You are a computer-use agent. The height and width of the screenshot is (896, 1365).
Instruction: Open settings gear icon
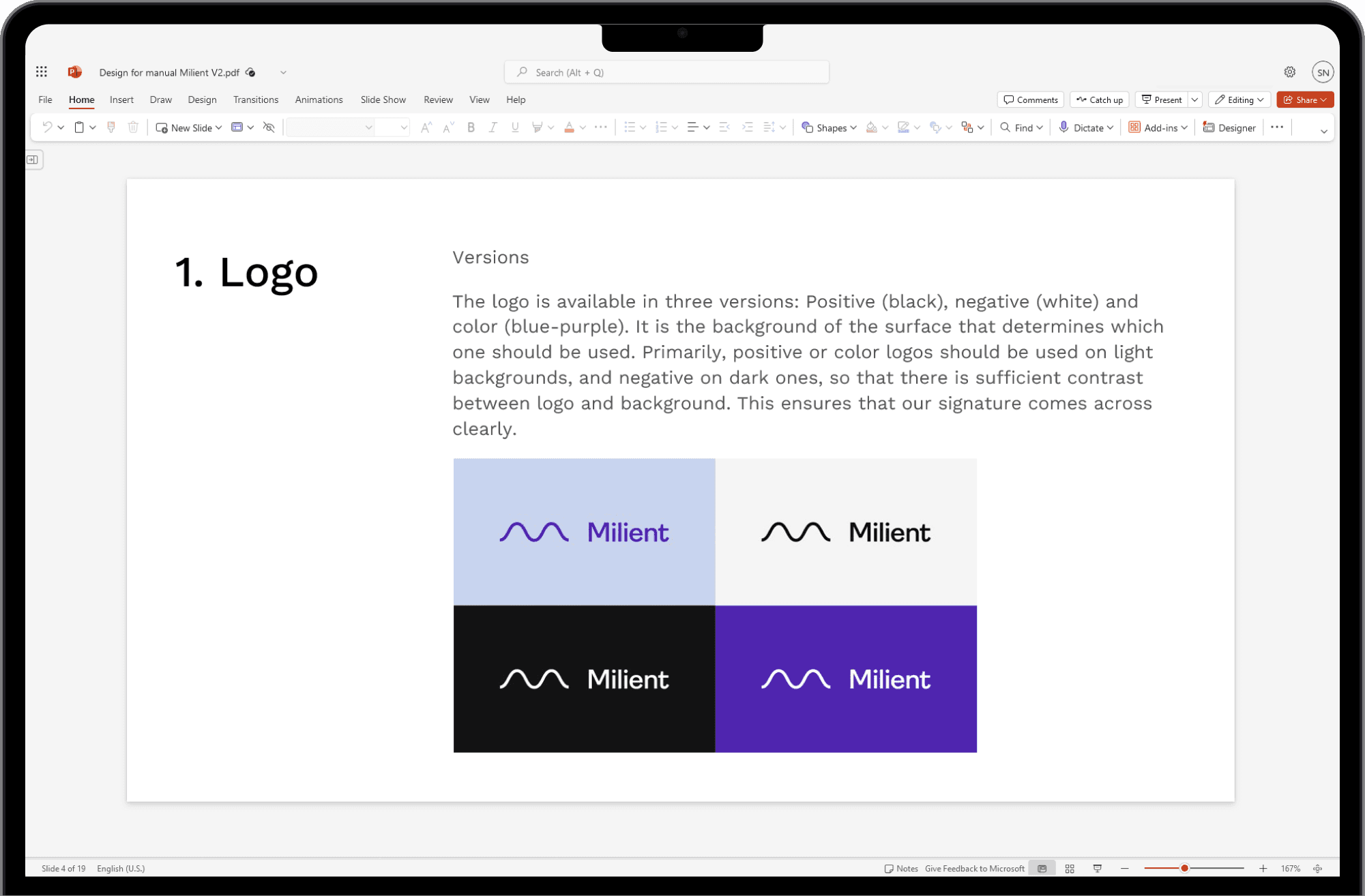click(x=1289, y=72)
